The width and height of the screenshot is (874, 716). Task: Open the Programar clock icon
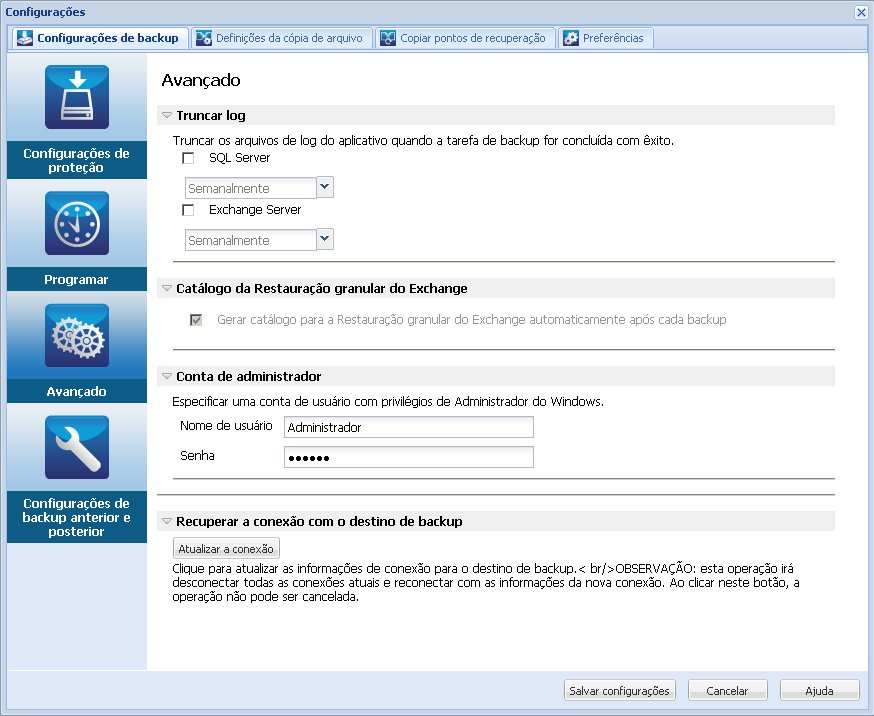[x=77, y=223]
